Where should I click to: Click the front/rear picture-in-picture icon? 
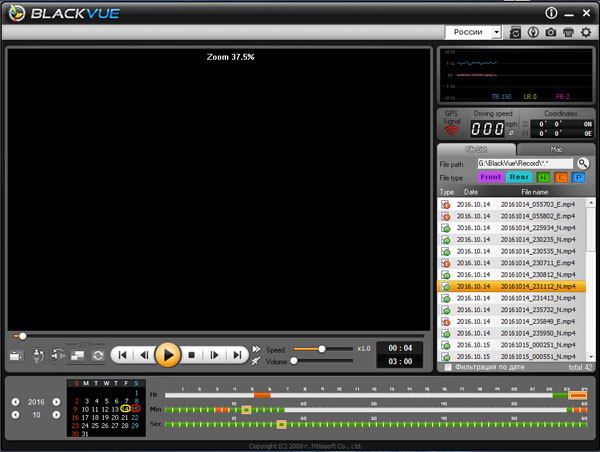click(77, 356)
